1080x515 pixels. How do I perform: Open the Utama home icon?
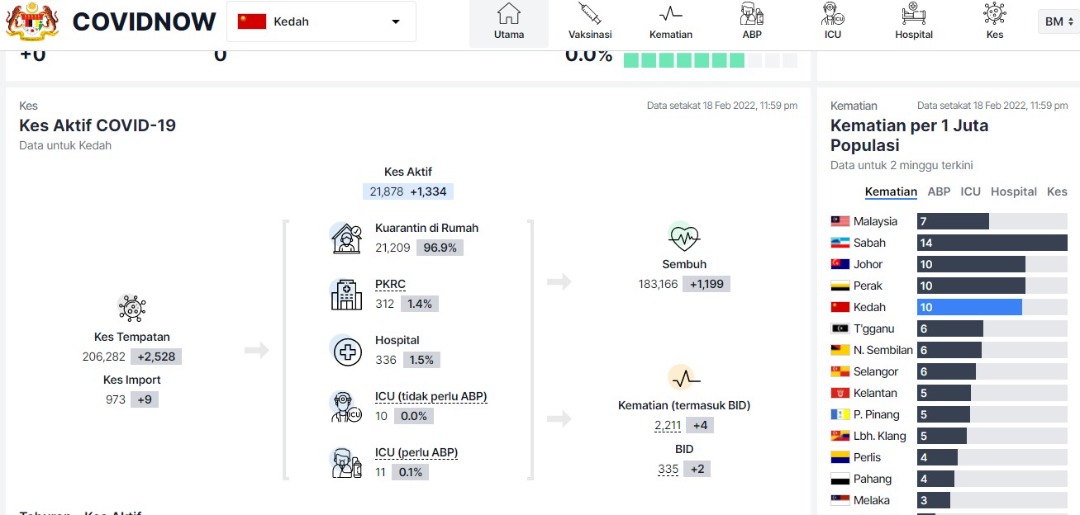tap(509, 13)
